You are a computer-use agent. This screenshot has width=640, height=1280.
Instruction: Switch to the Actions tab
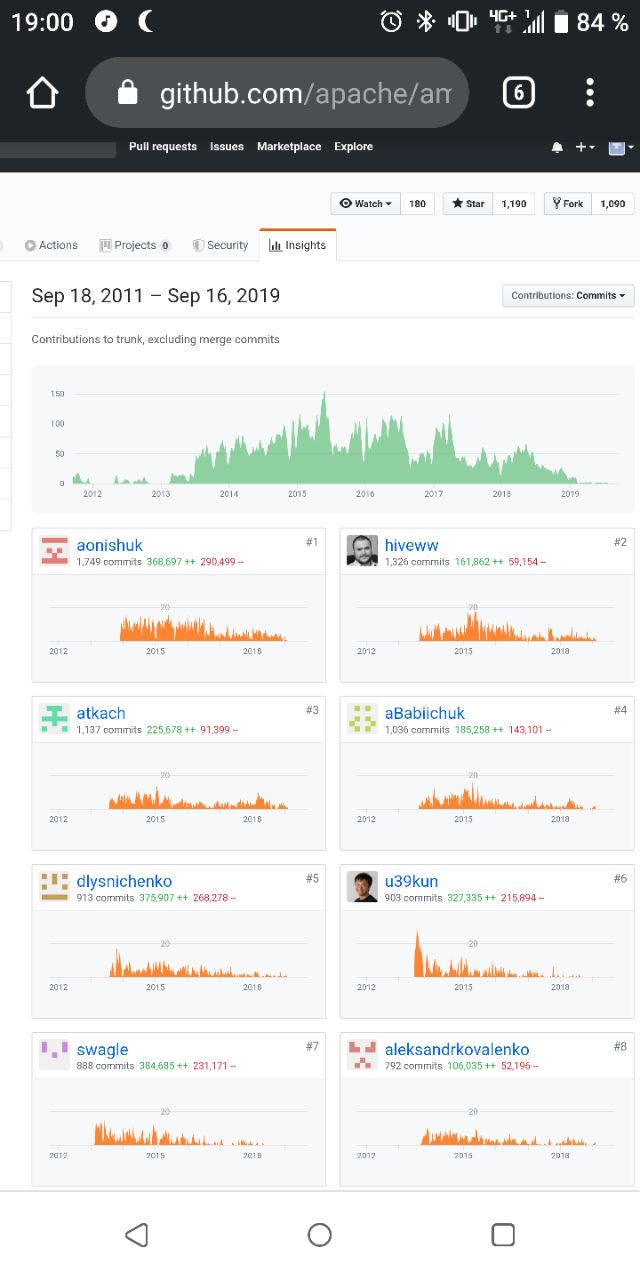click(51, 245)
